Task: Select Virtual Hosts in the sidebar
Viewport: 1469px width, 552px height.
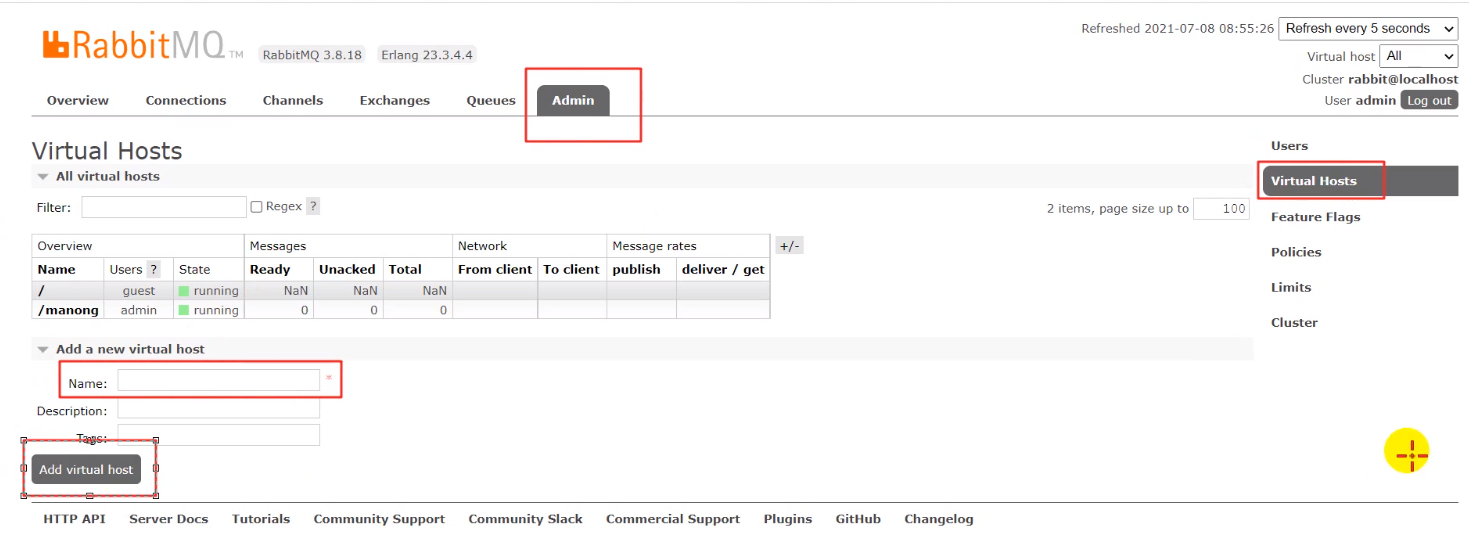Action: coord(1314,181)
